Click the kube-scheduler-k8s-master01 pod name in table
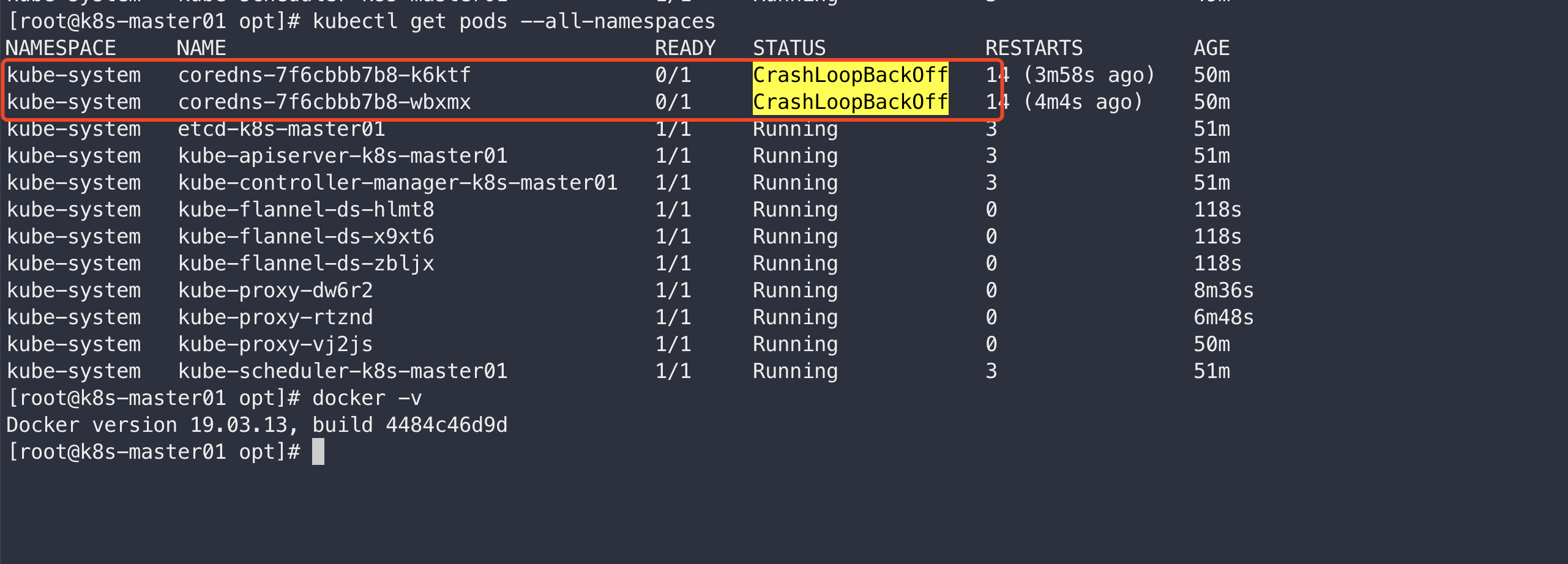 pos(342,371)
